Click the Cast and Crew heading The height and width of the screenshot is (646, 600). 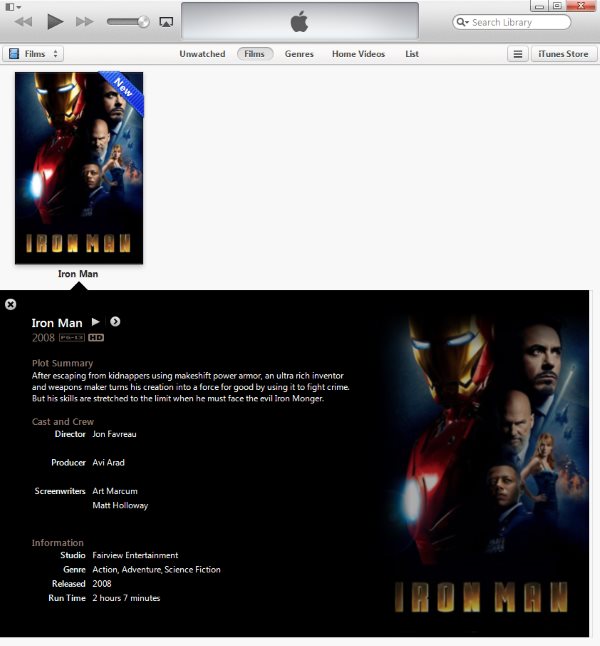pos(63,422)
